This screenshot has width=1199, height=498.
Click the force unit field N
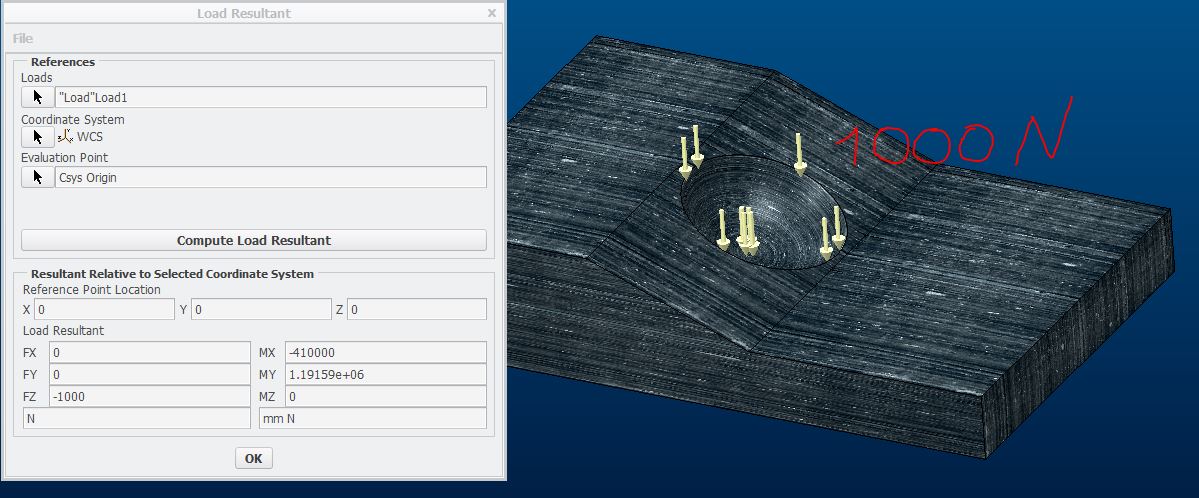137,418
